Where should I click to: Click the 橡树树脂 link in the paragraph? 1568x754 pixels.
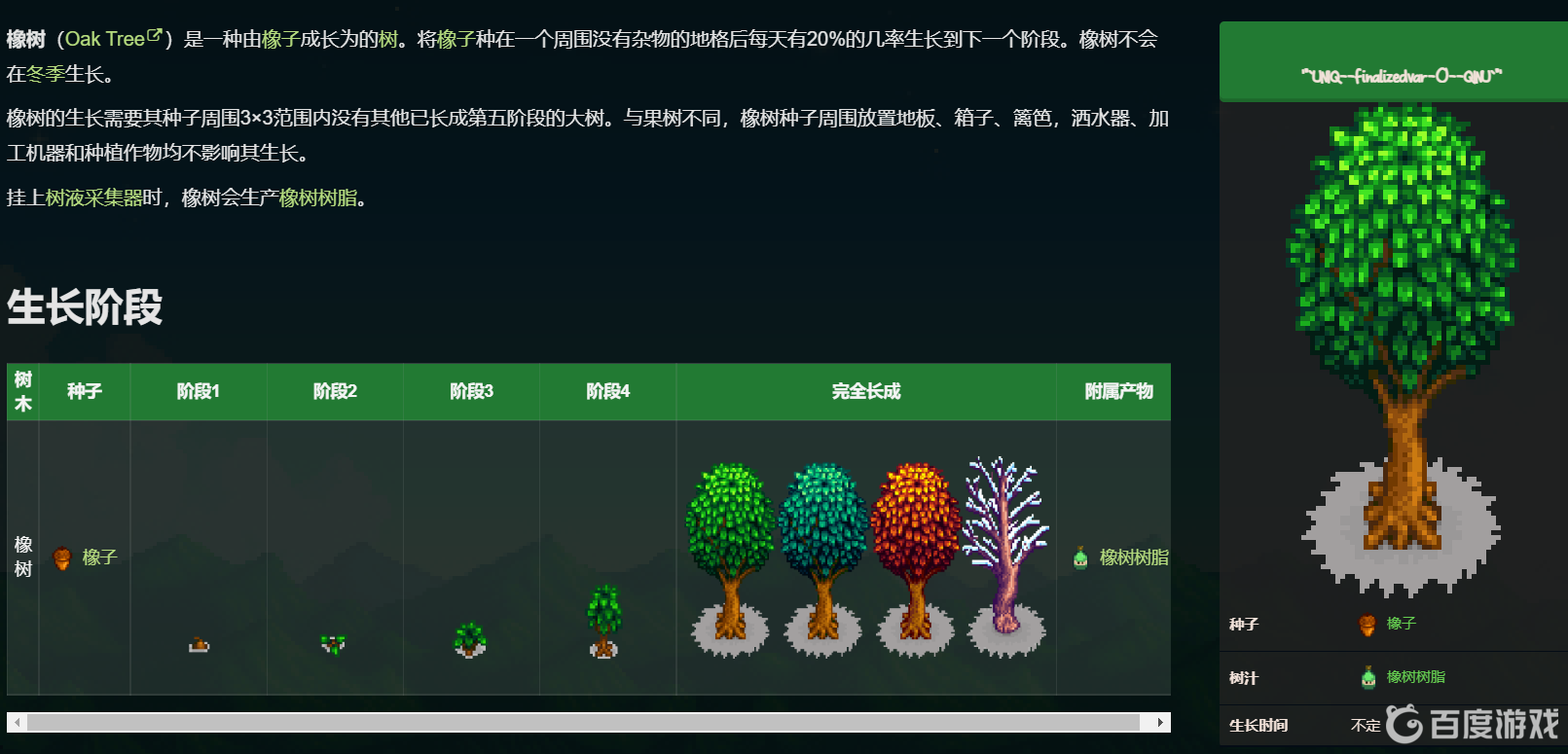[318, 197]
